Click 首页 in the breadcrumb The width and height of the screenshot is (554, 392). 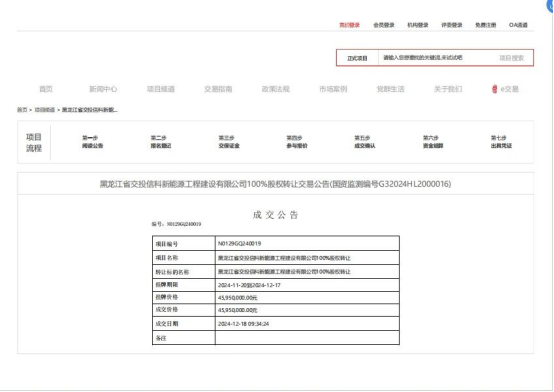(22, 110)
